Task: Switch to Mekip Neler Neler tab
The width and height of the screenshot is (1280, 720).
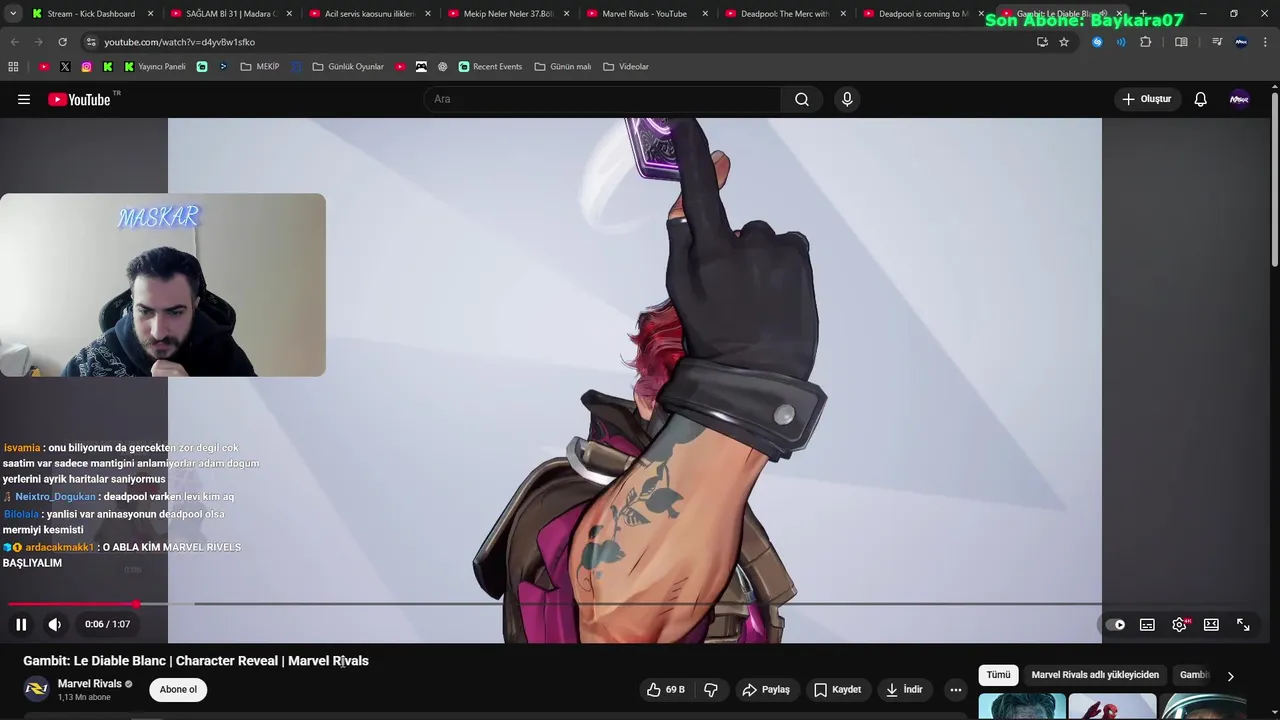Action: pyautogui.click(x=506, y=14)
